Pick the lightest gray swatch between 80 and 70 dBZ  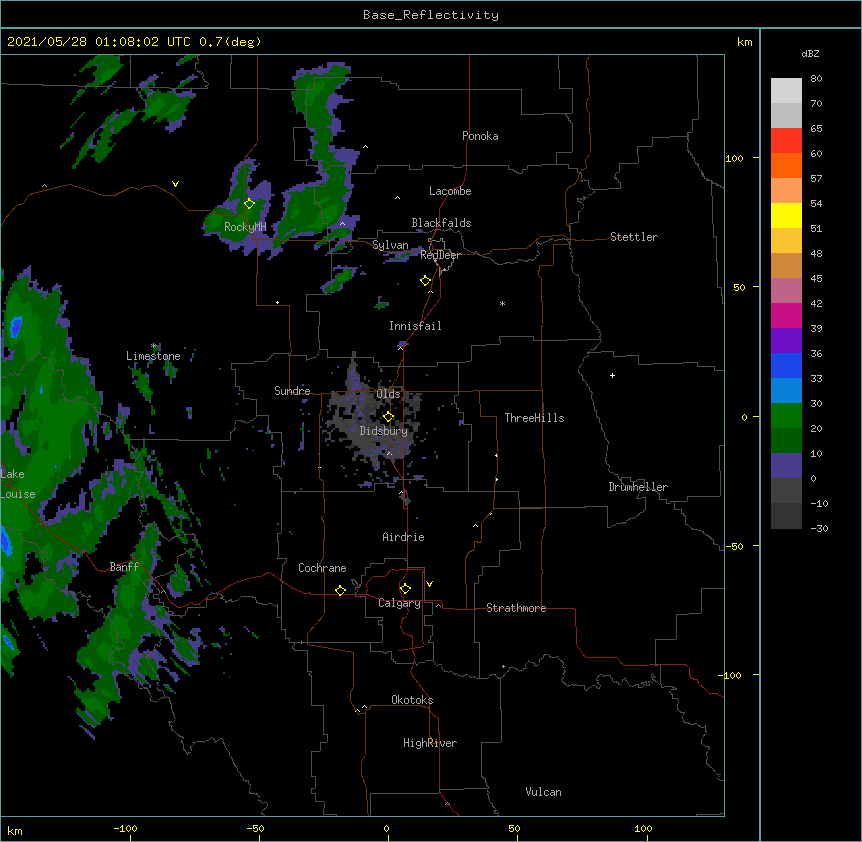click(786, 91)
